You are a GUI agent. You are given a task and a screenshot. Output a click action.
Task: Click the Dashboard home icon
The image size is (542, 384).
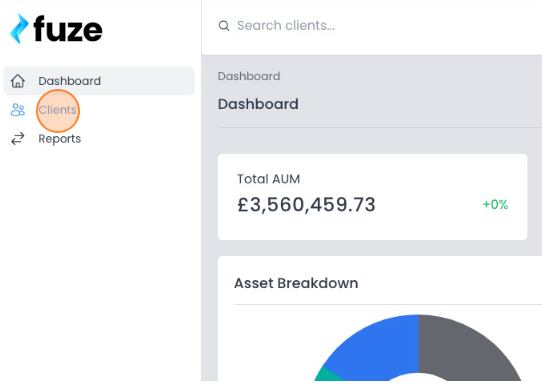18,81
